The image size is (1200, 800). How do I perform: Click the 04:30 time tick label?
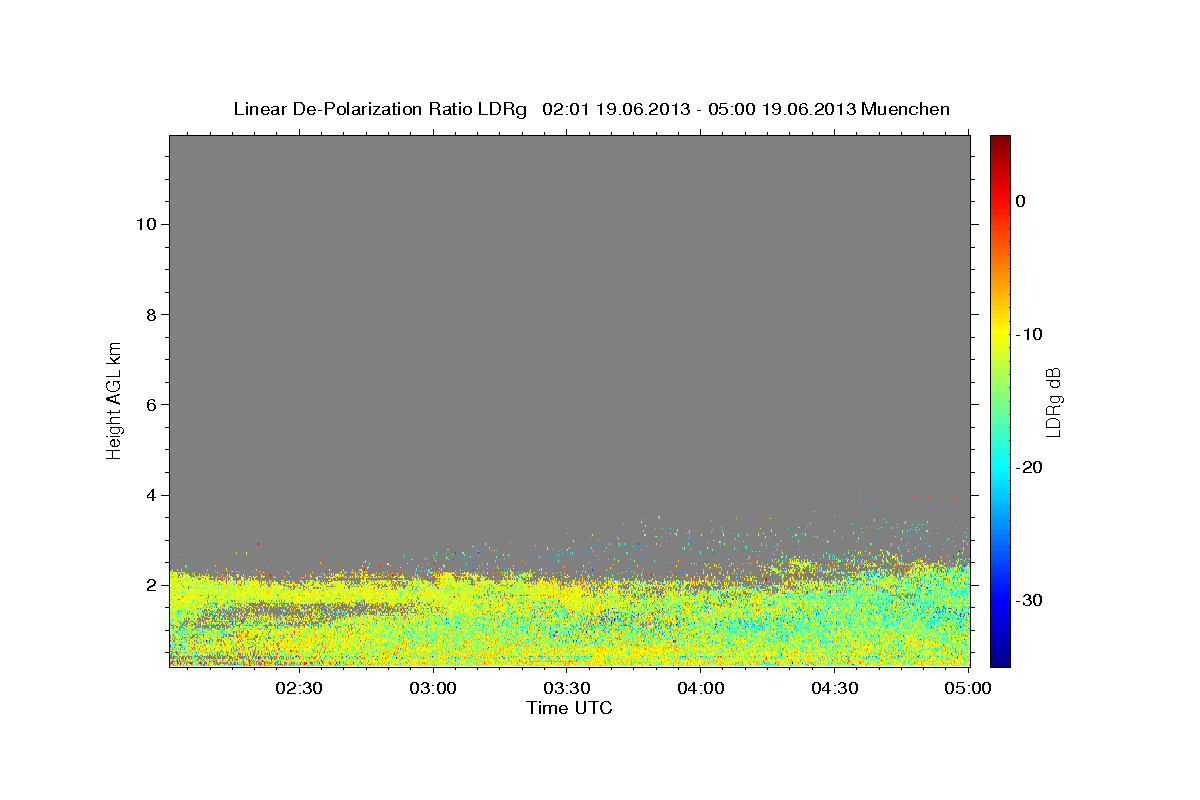point(835,688)
